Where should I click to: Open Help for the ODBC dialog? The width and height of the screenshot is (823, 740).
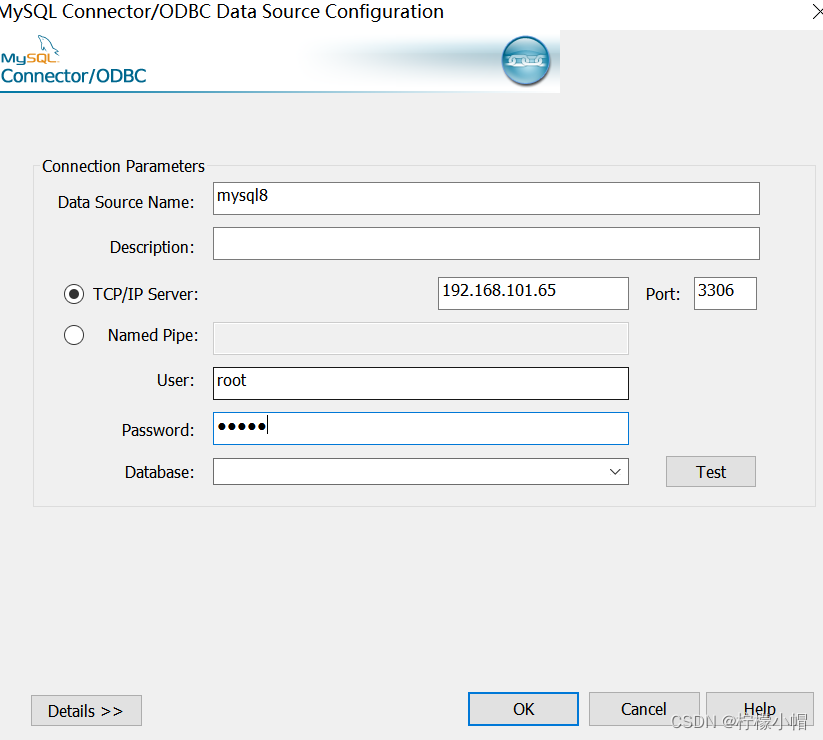(x=759, y=709)
